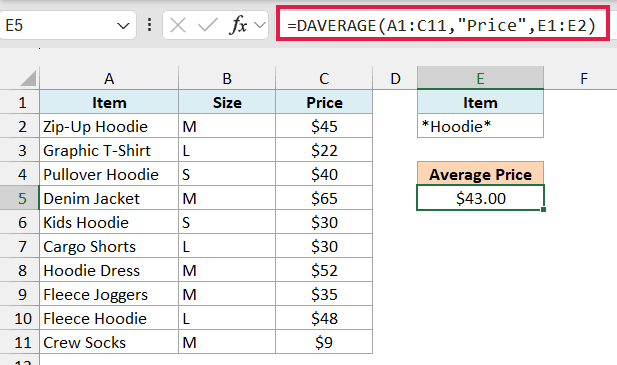617x365 pixels.
Task: Select the Kids Hoodie cell
Action: (x=109, y=222)
